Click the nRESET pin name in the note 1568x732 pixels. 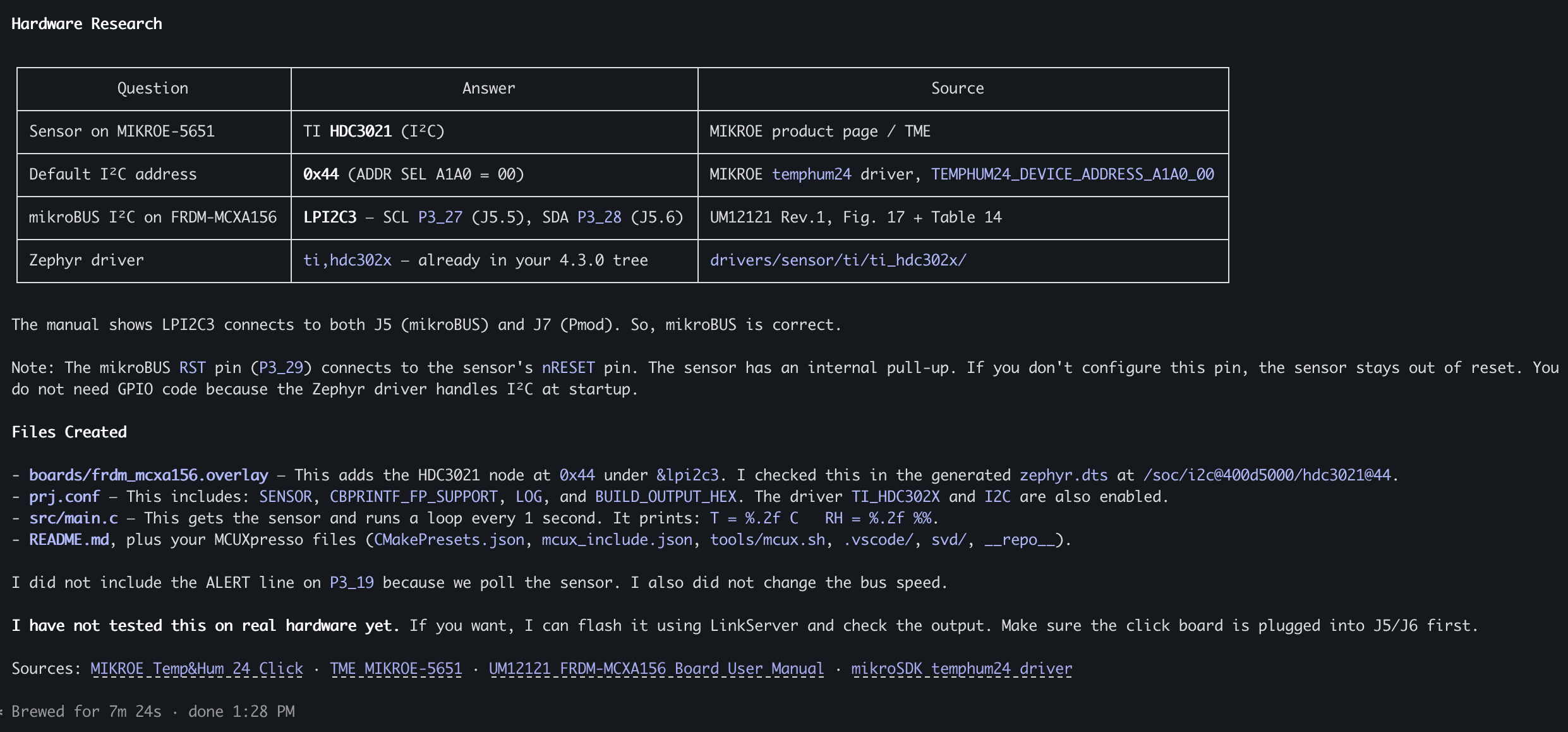tap(569, 368)
